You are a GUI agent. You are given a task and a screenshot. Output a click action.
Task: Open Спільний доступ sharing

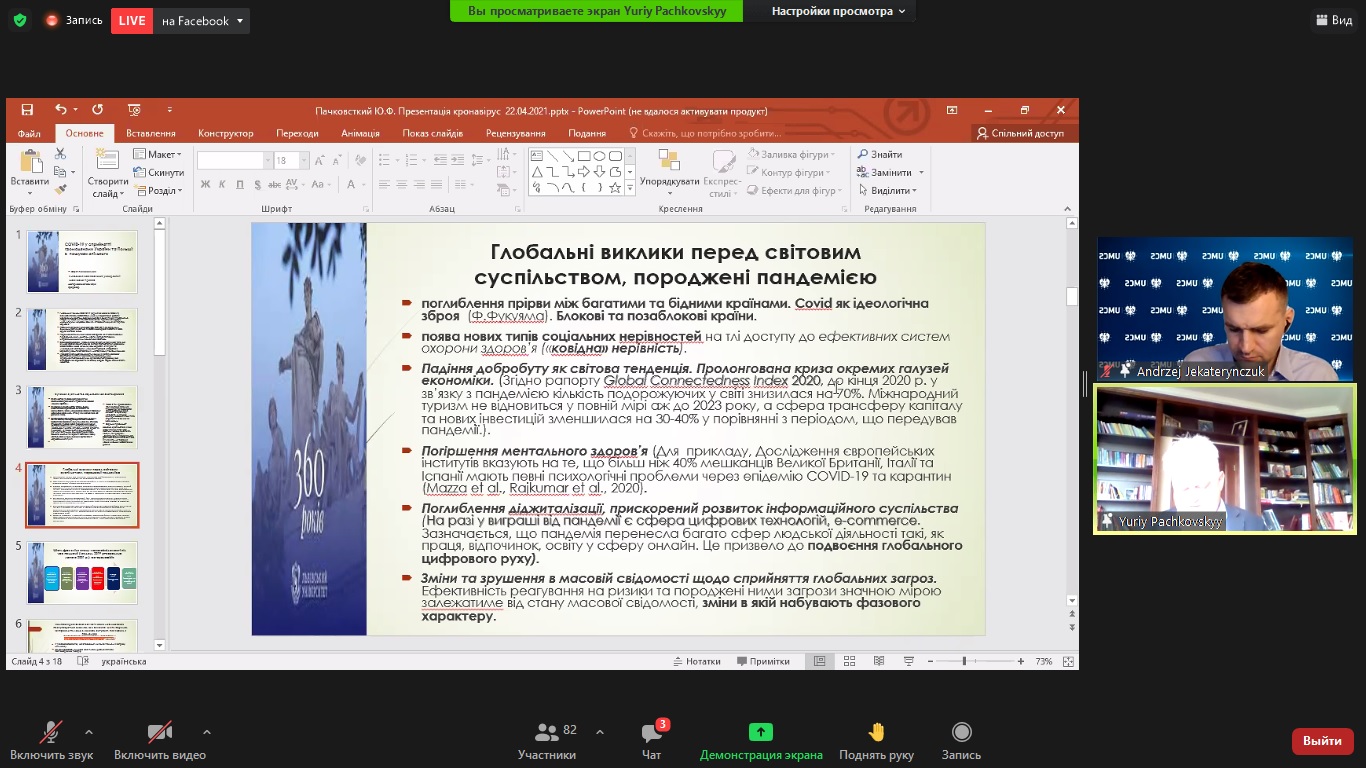coord(1020,133)
